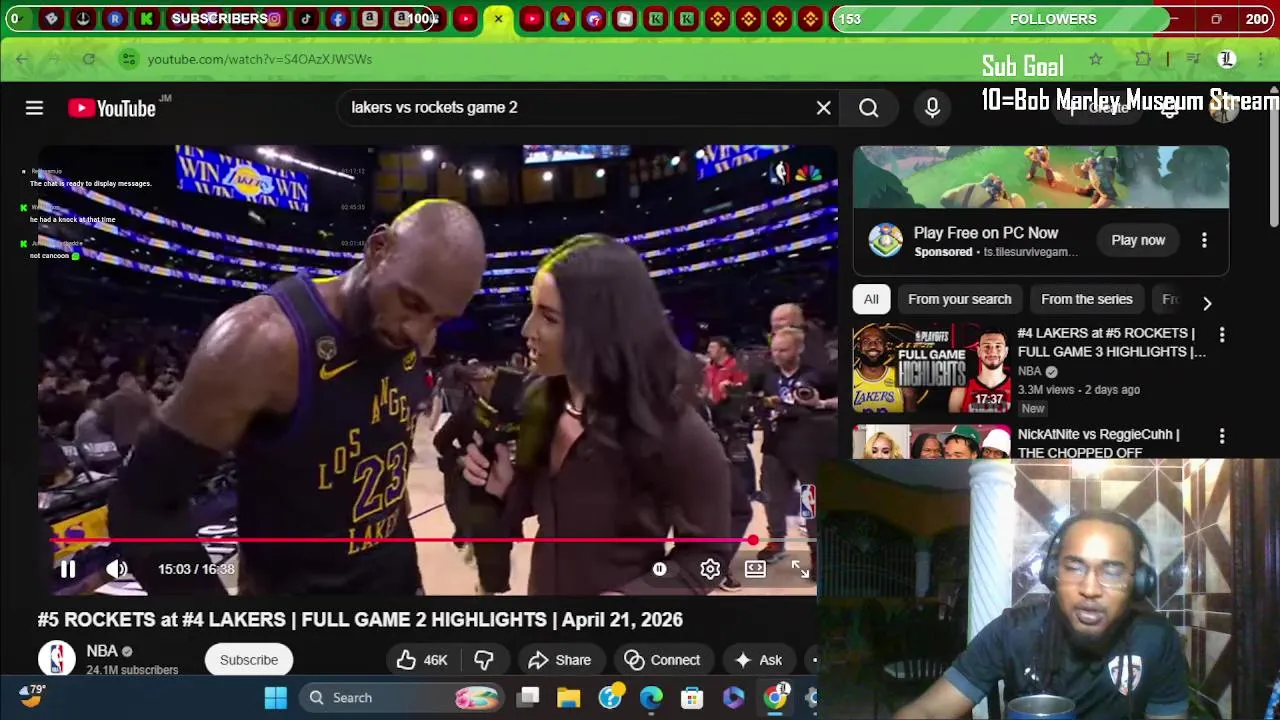Bookmark this page with star icon
This screenshot has width=1280, height=720.
[x=1096, y=59]
